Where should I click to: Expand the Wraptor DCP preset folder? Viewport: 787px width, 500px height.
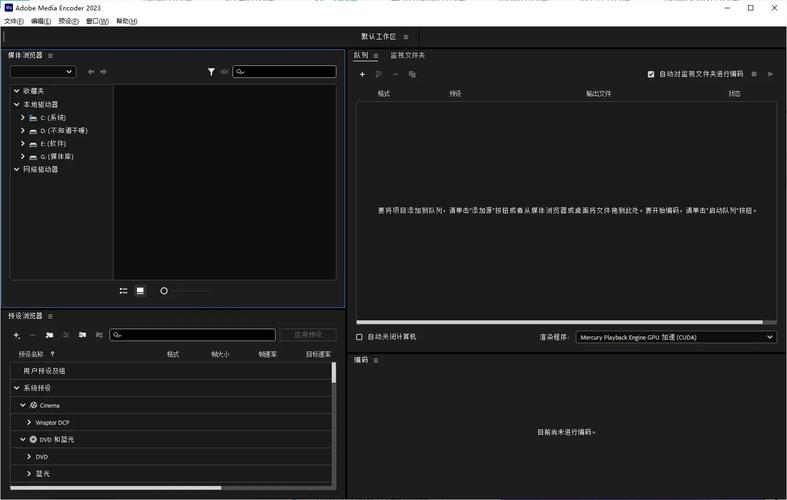coord(29,422)
